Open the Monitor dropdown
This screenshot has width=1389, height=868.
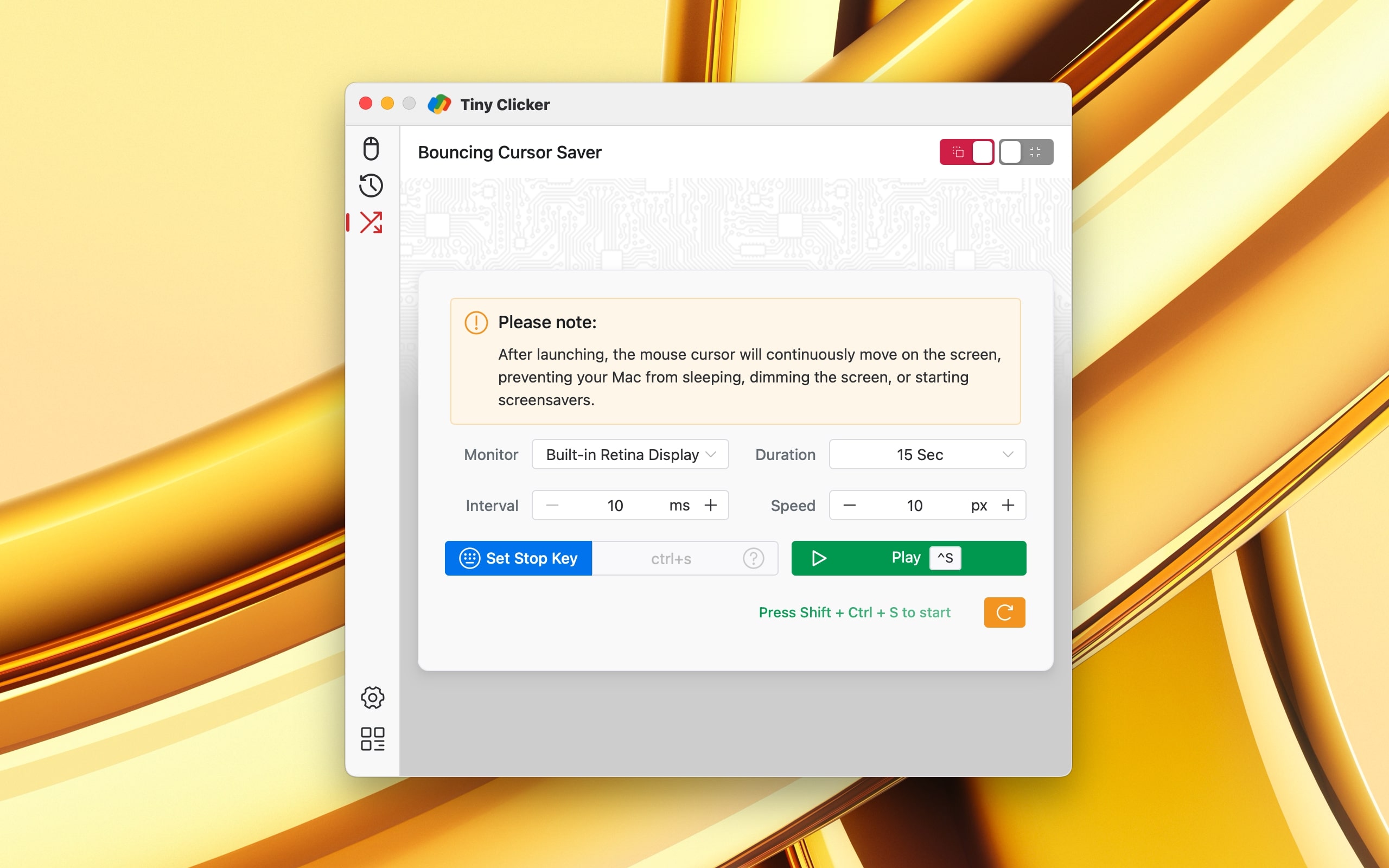pyautogui.click(x=629, y=454)
